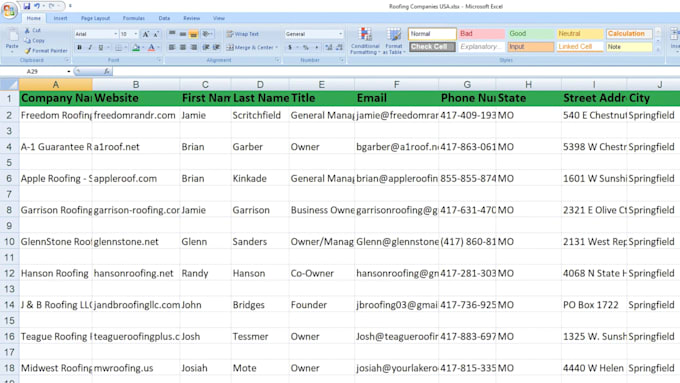Toggle top vertical alignment
This screenshot has width=680, height=383.
(172, 34)
